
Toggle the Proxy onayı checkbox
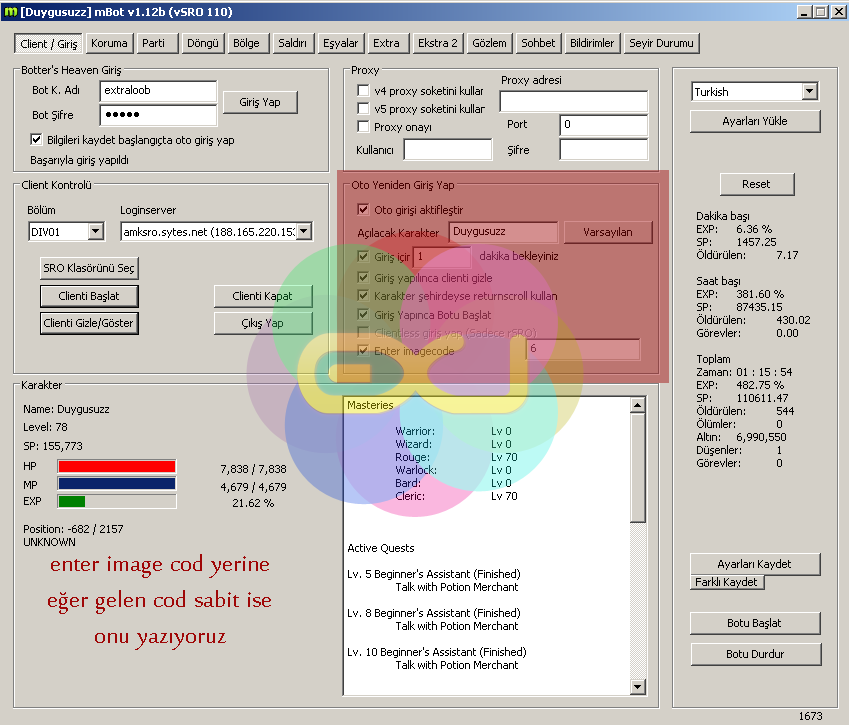coord(363,127)
